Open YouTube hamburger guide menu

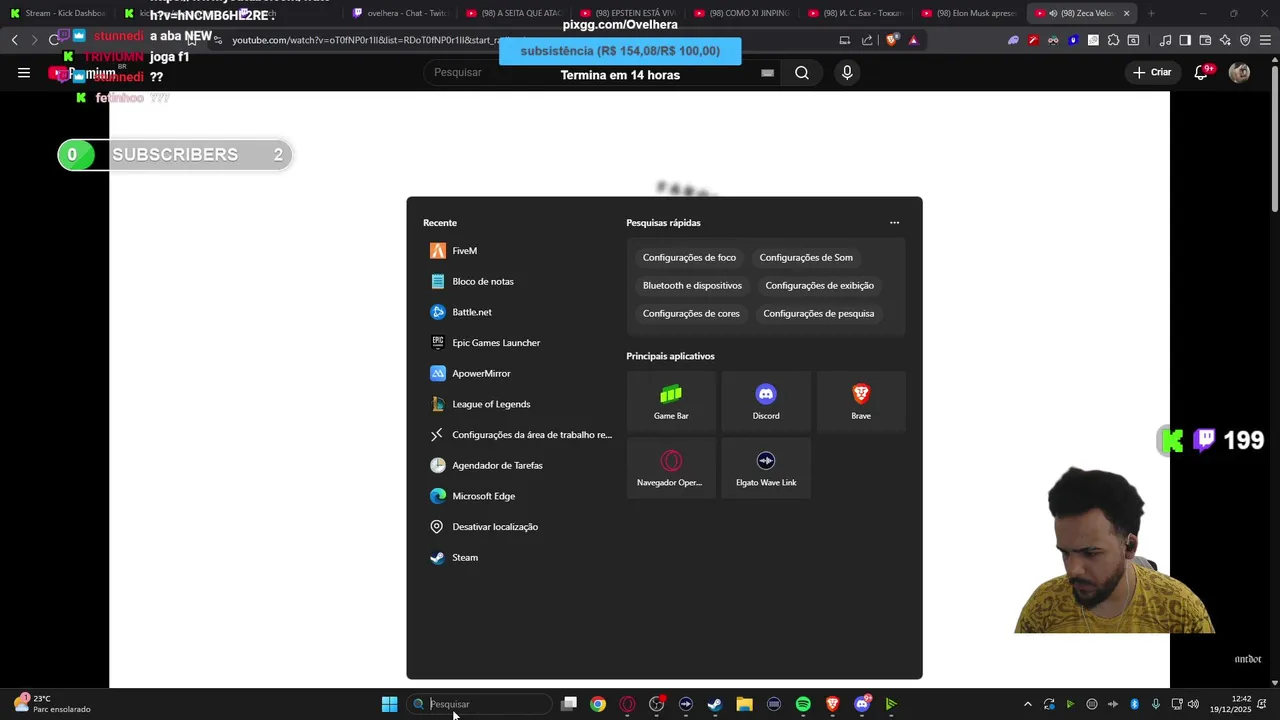[24, 72]
